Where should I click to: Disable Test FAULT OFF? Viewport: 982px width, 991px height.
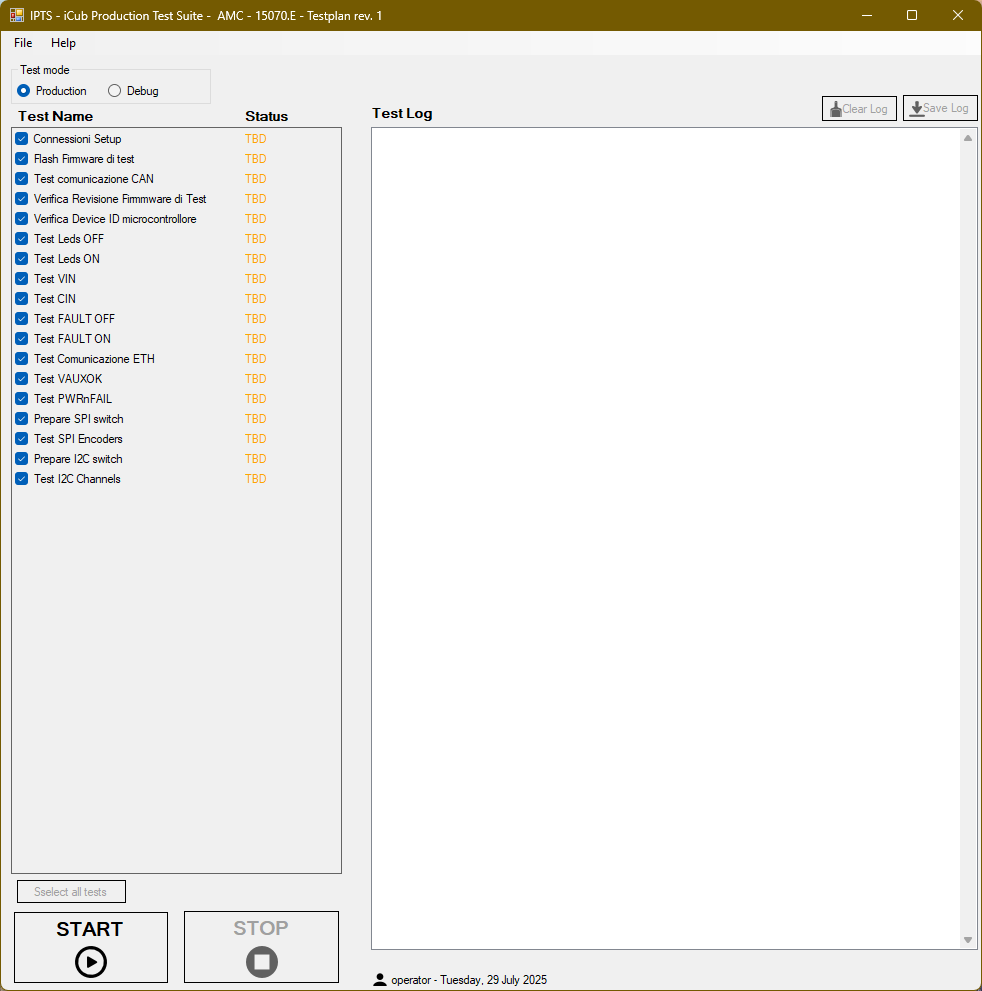22,319
